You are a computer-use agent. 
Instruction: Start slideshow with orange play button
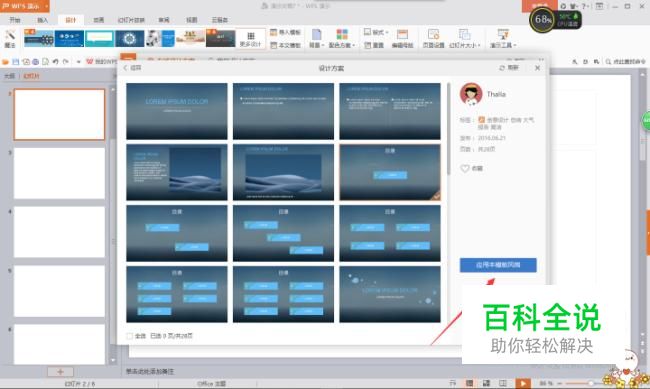click(x=523, y=383)
